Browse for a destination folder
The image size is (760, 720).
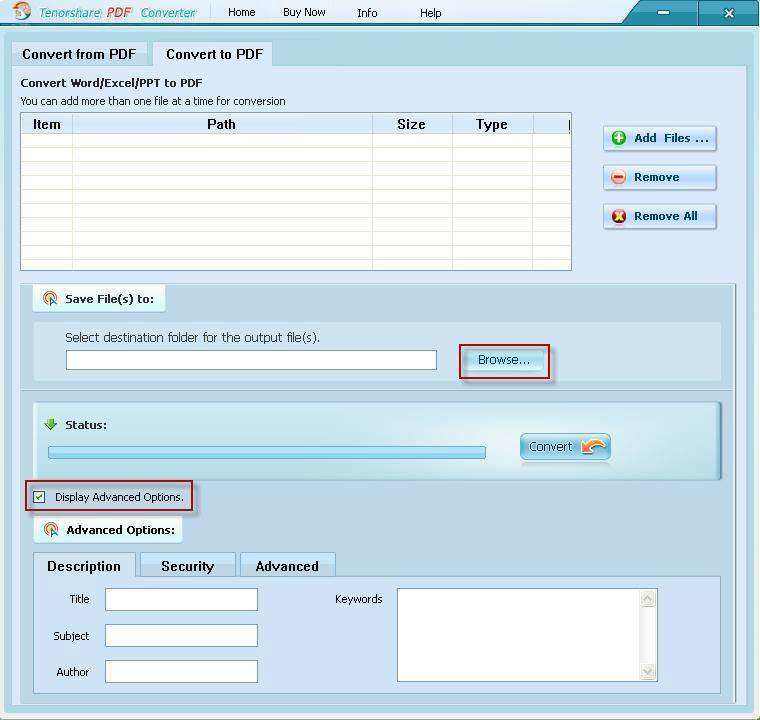click(x=504, y=360)
